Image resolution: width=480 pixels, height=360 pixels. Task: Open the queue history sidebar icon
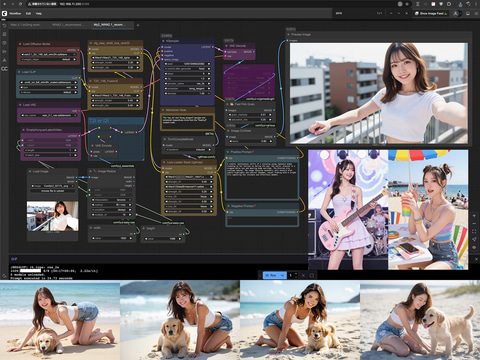tap(4, 25)
